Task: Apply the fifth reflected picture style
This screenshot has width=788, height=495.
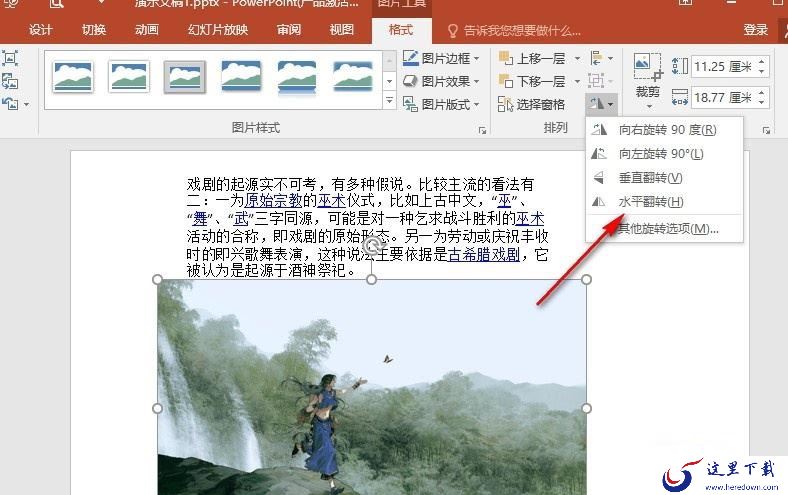Action: [297, 77]
